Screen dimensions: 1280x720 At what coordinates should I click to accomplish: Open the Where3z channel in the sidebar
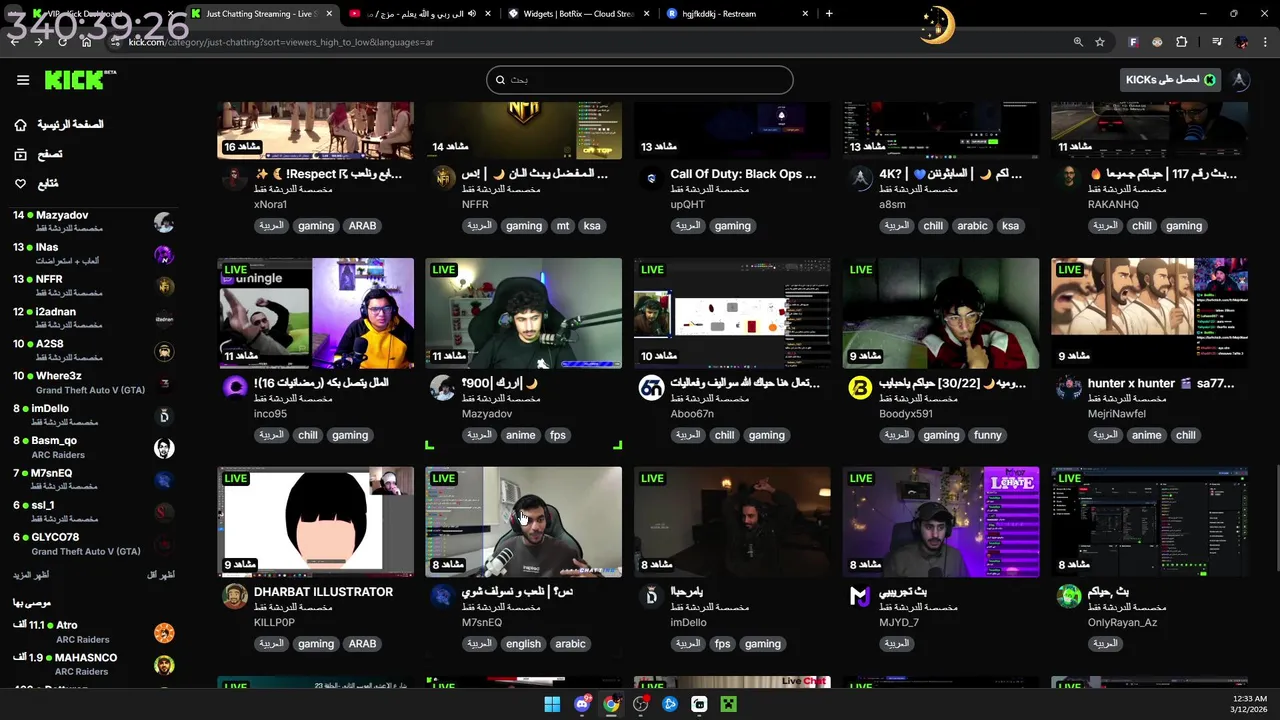pos(92,383)
